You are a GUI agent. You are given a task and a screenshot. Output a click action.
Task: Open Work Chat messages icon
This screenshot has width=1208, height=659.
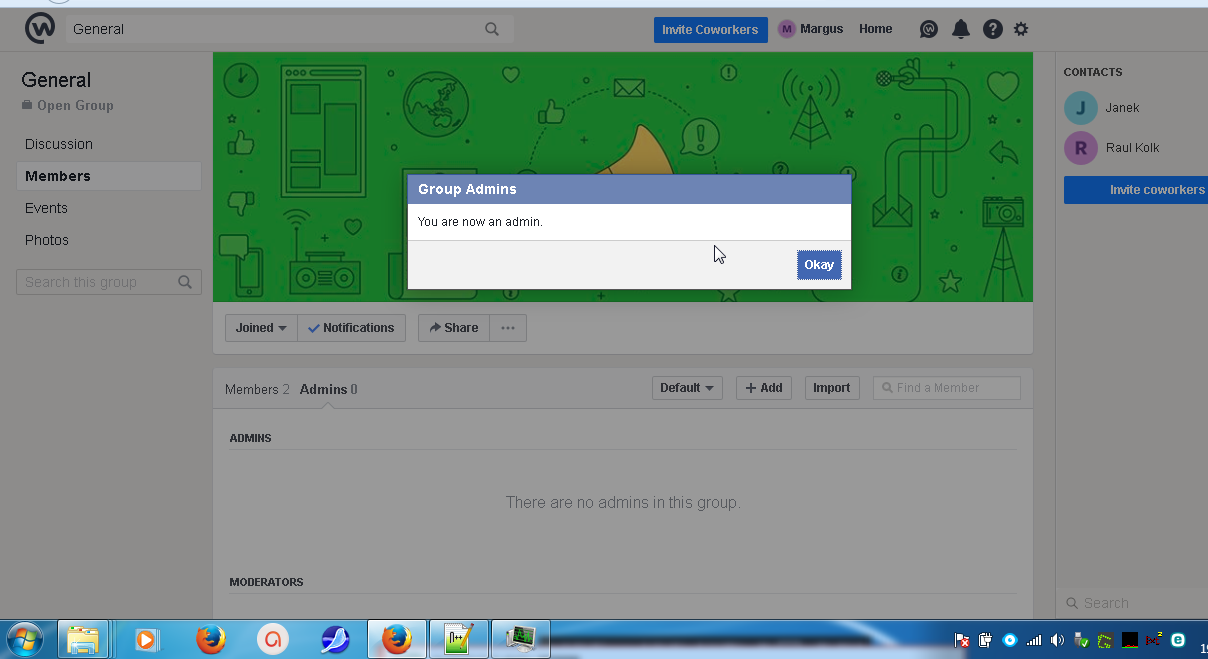pyautogui.click(x=929, y=29)
